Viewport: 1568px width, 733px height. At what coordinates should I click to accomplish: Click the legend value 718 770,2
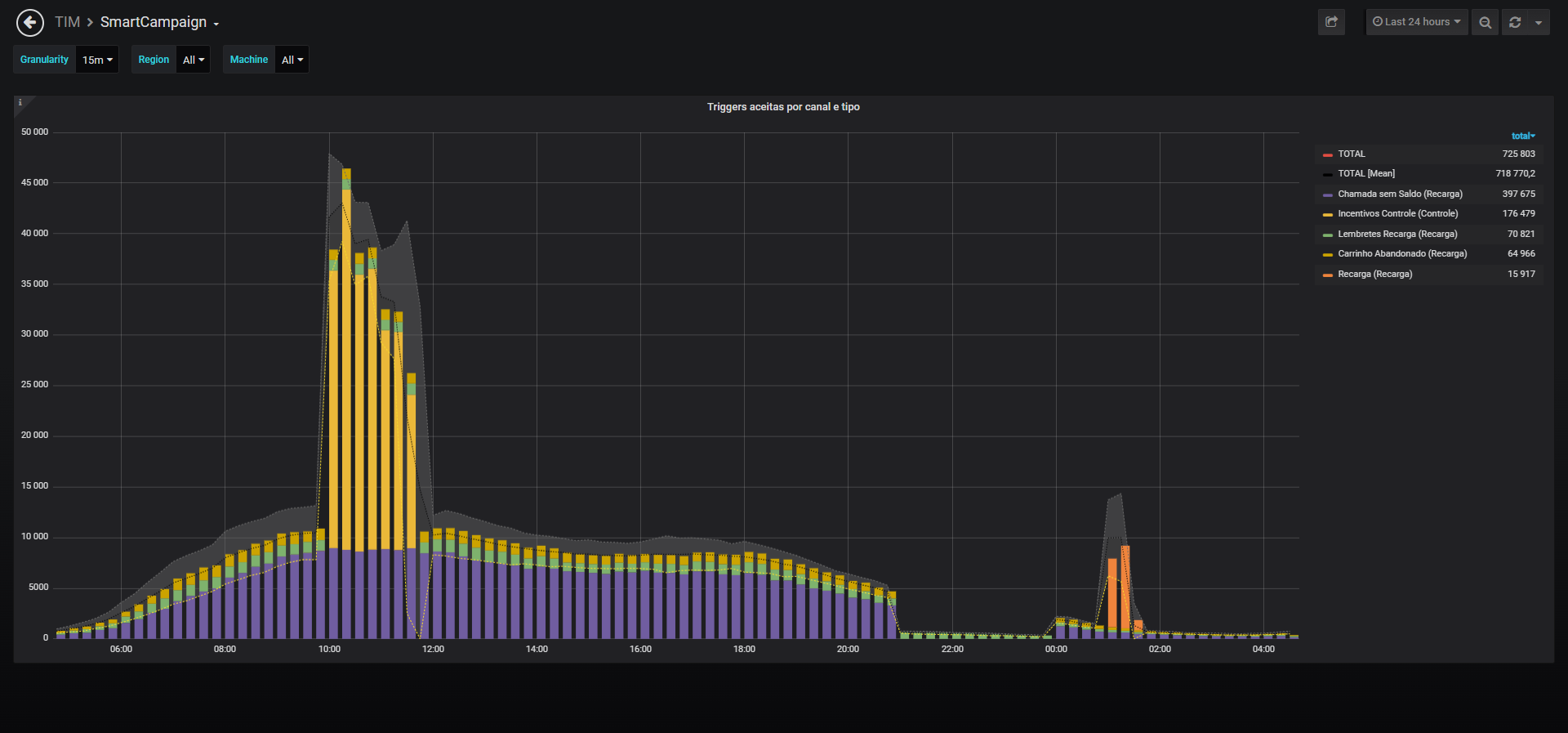click(x=1515, y=173)
